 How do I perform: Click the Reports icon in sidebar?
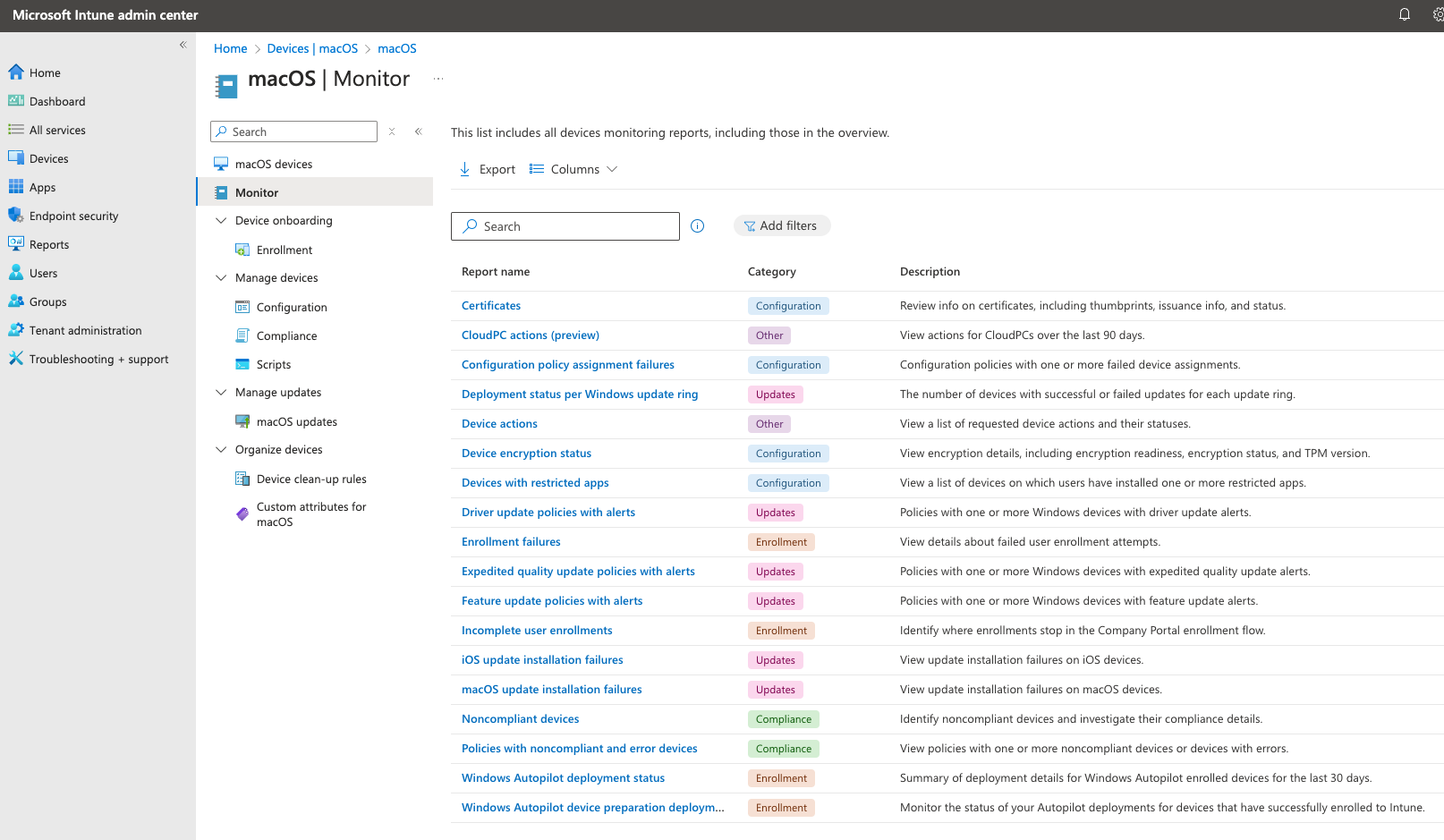pyautogui.click(x=16, y=244)
